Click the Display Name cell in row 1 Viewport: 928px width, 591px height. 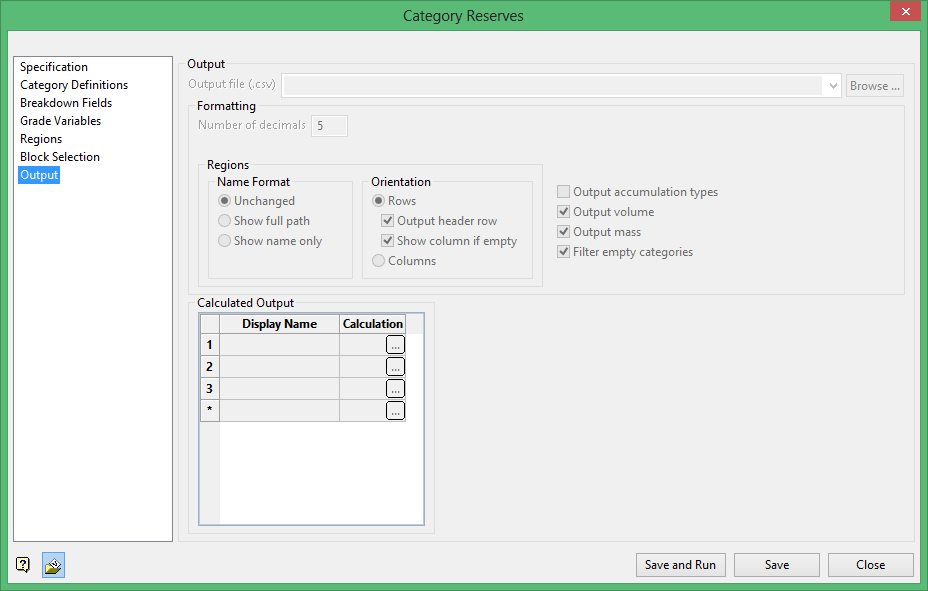(279, 345)
